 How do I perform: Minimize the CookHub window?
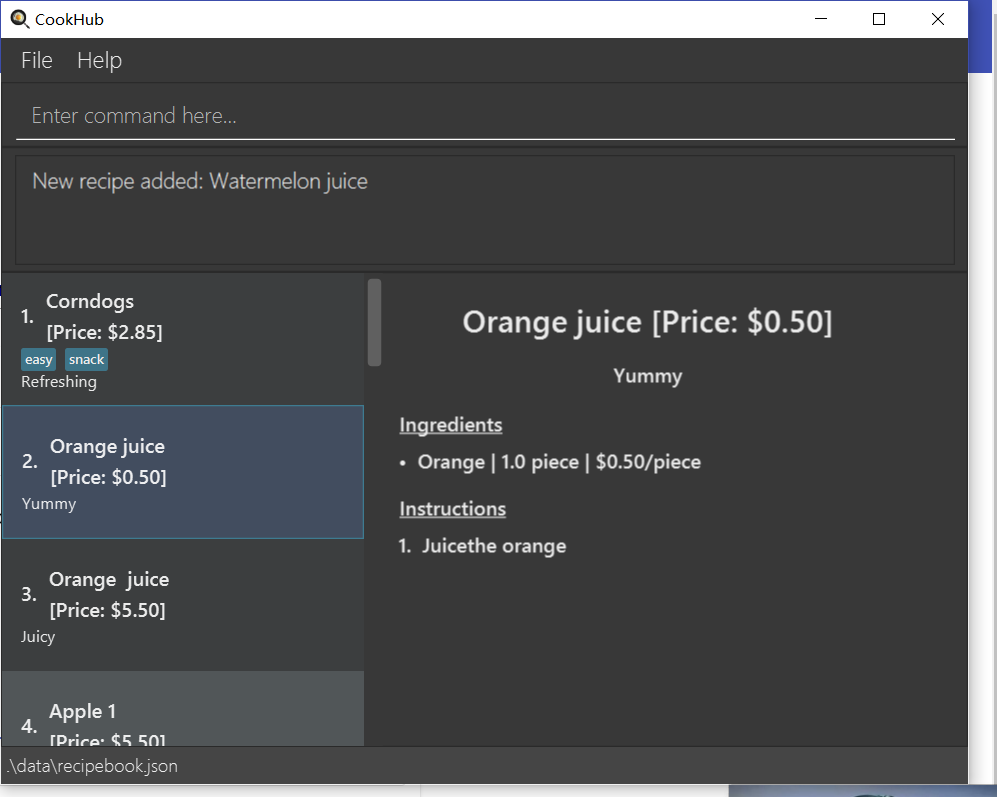click(x=821, y=19)
